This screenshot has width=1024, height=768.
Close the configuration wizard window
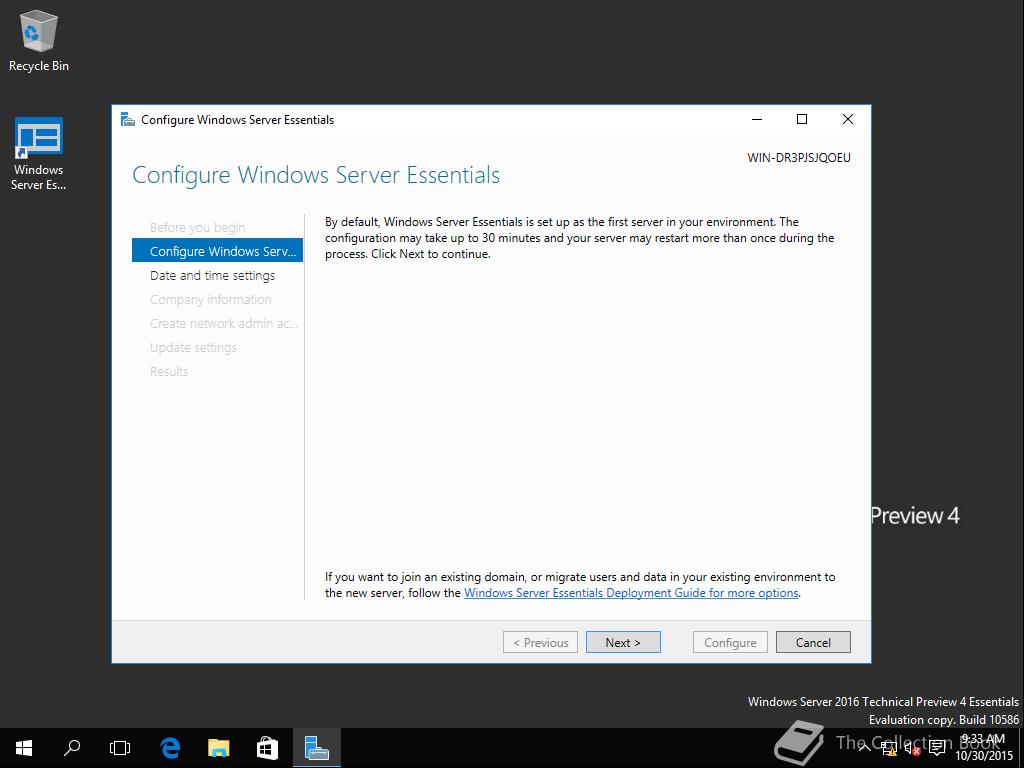tap(848, 119)
